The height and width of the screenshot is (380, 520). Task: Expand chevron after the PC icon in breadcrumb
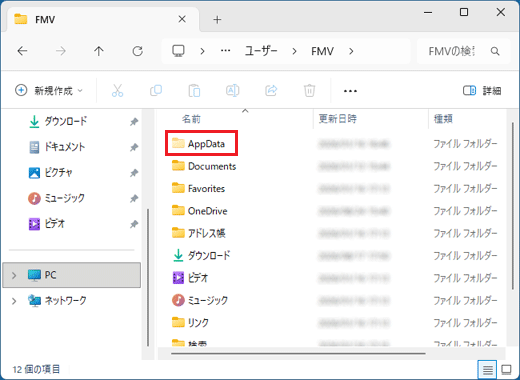click(x=202, y=51)
